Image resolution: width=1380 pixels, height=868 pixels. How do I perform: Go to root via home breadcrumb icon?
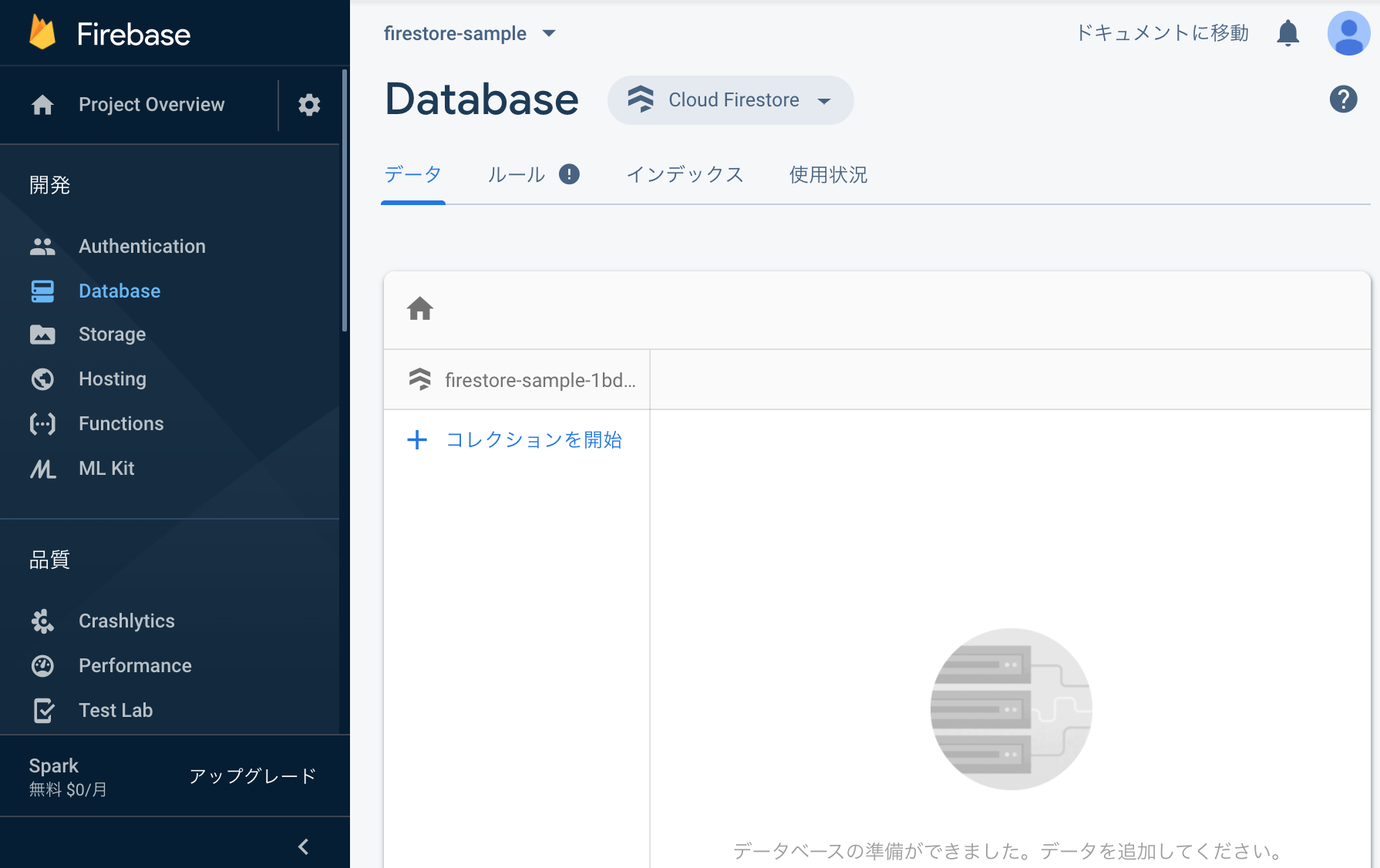[x=420, y=309]
